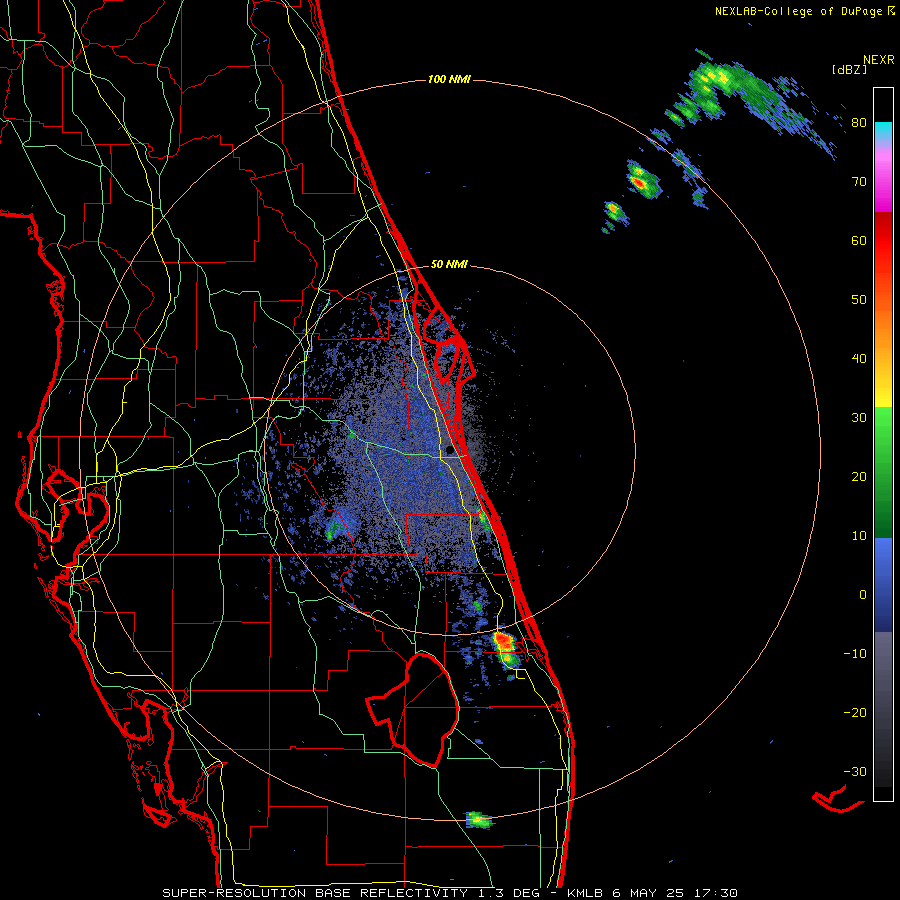Click the bright green band of color bar
900x900 pixels.
(x=883, y=425)
